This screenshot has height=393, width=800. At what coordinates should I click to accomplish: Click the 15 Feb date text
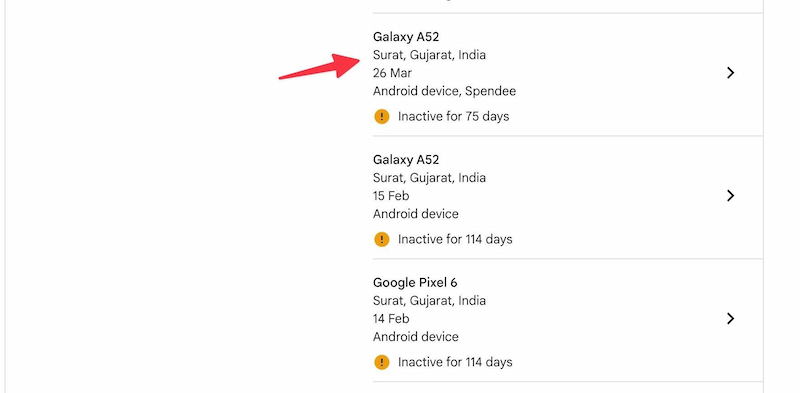tap(391, 196)
